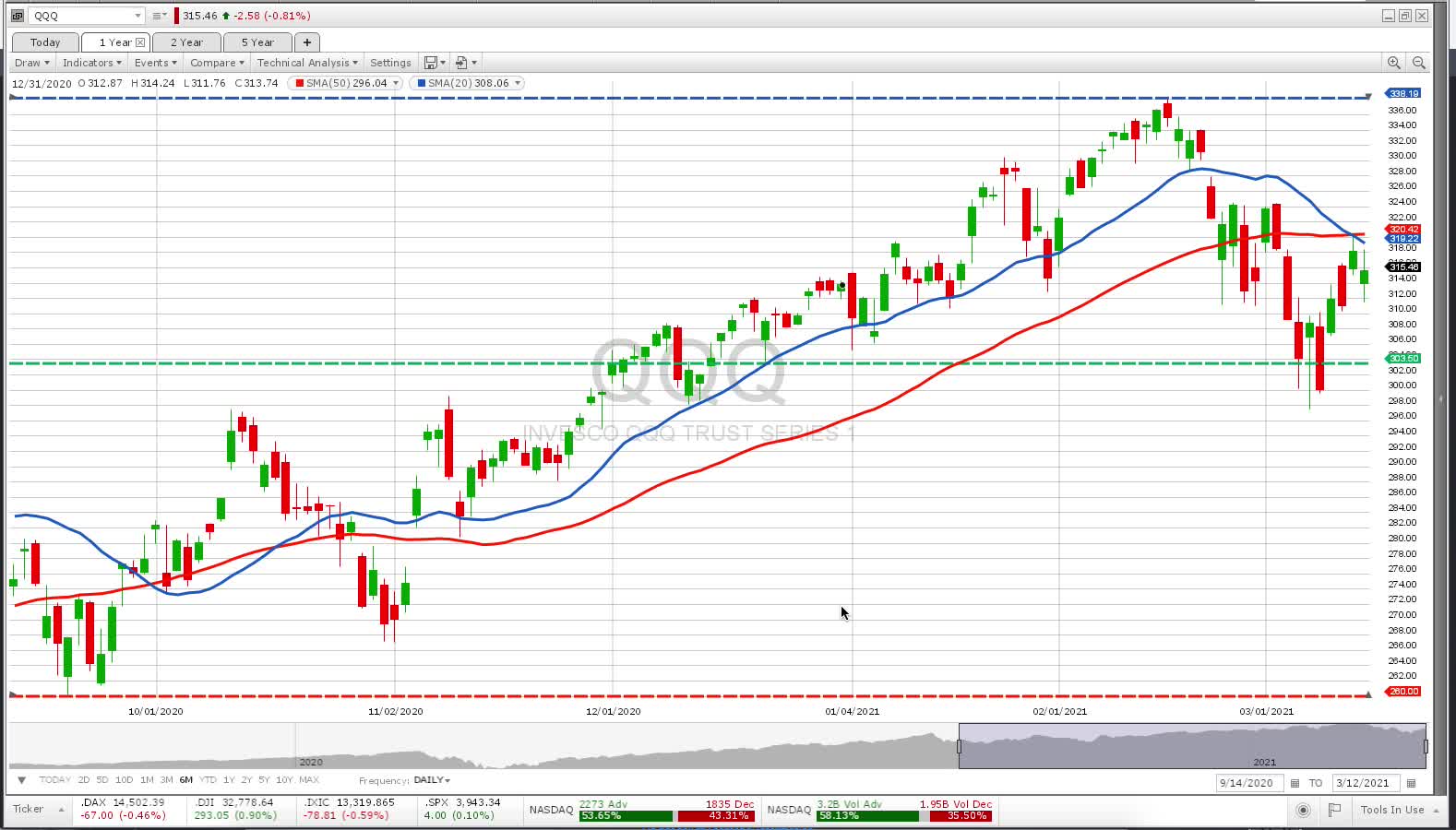This screenshot has height=830, width=1456.
Task: Set range to TODAY
Action: point(54,780)
